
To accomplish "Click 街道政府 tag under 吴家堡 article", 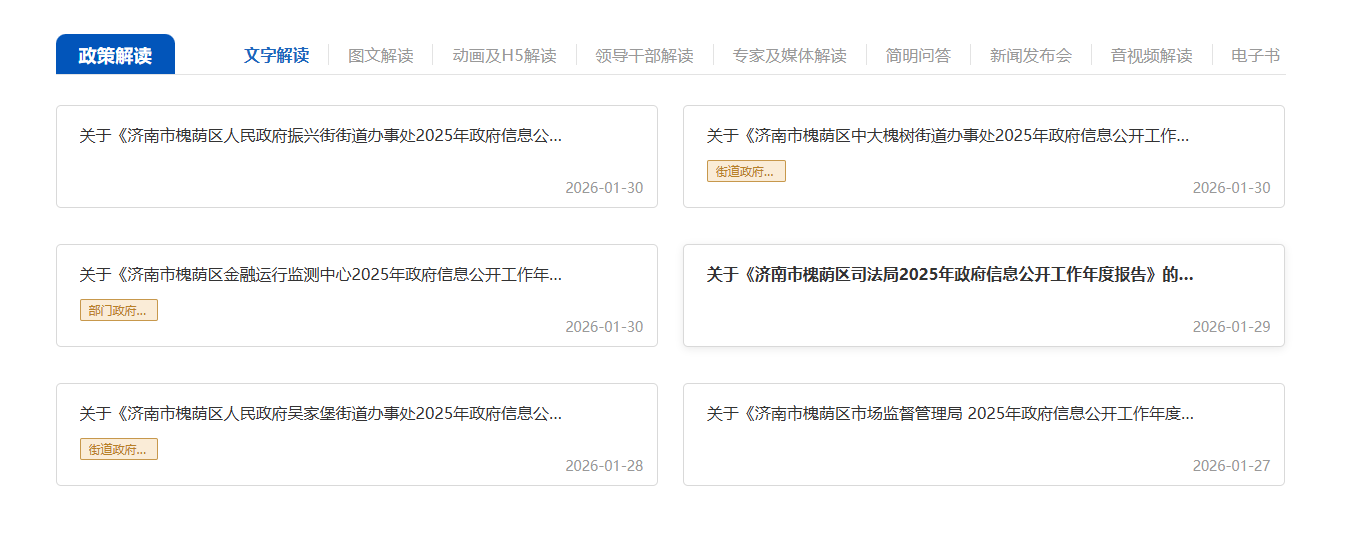I will click(x=119, y=450).
